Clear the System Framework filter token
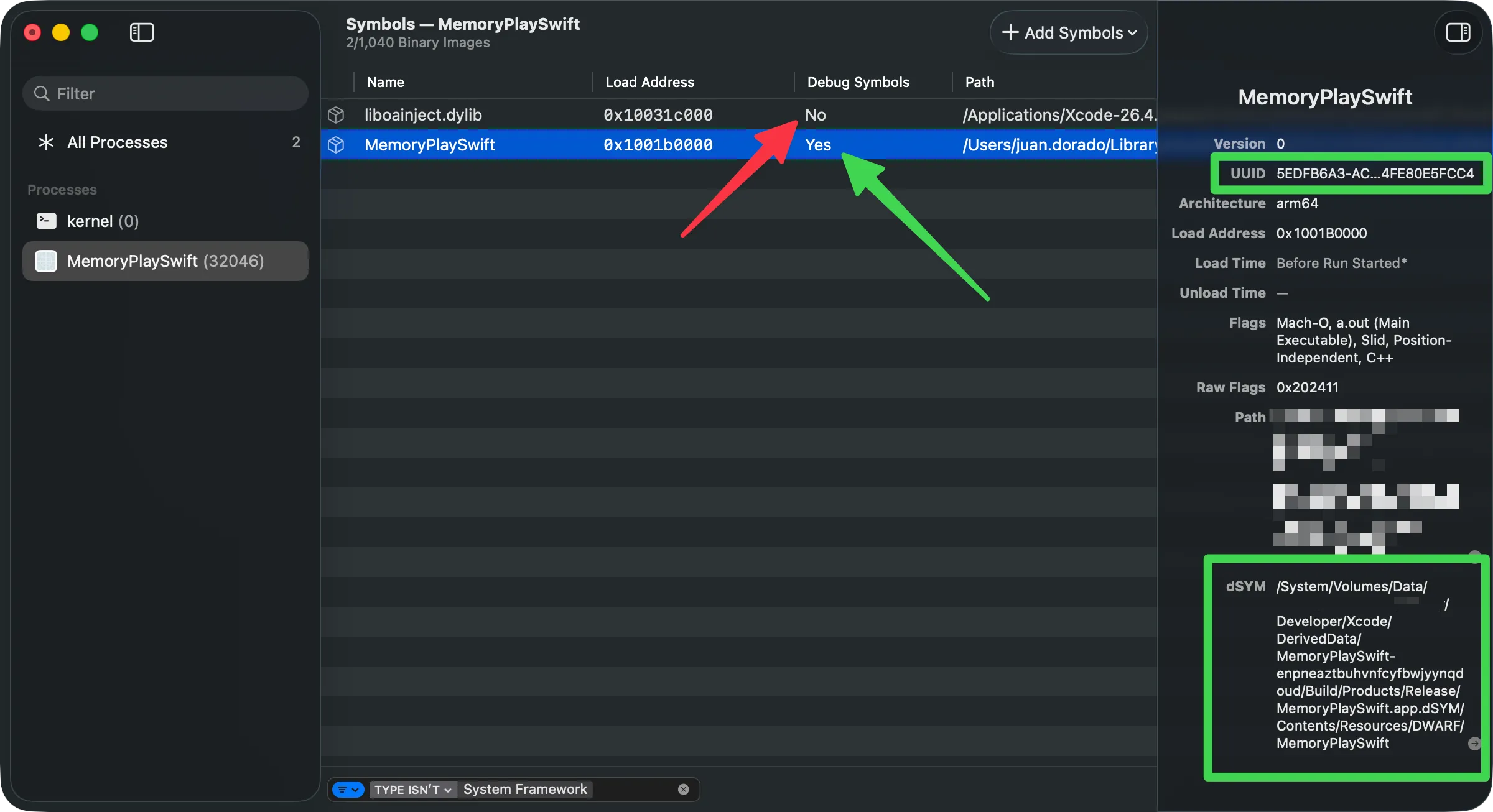 pyautogui.click(x=683, y=790)
